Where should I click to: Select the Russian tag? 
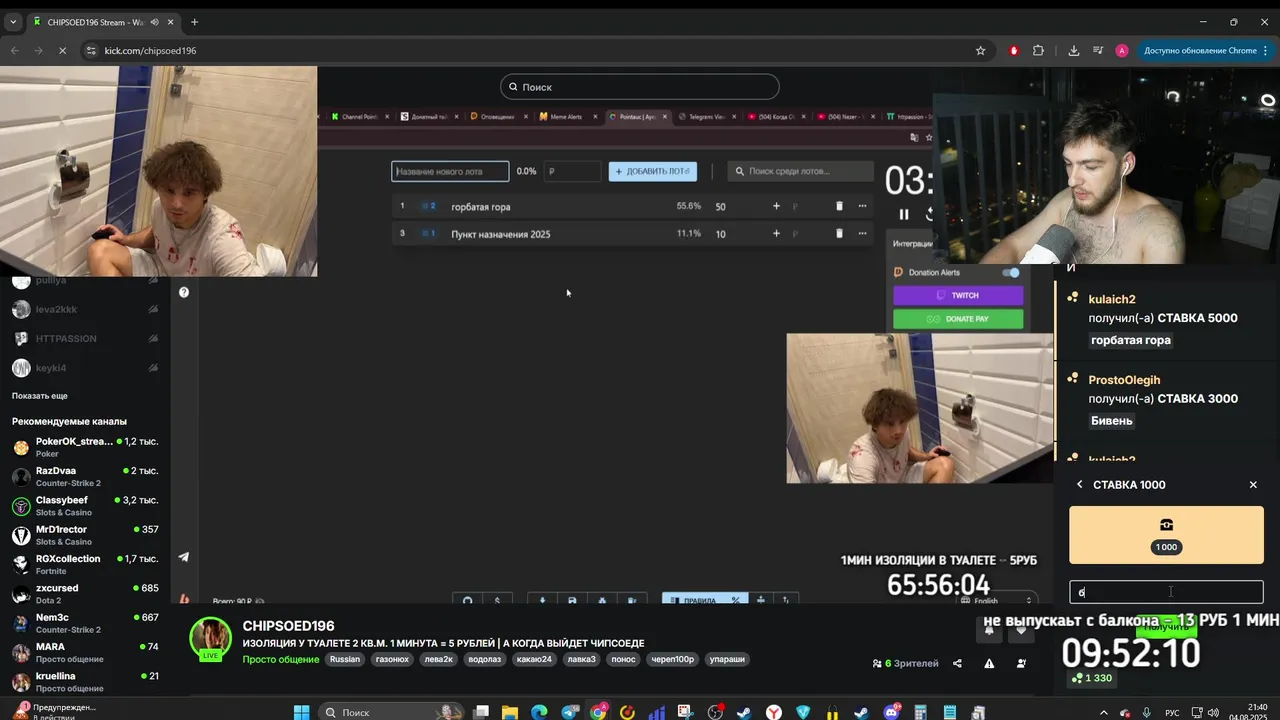345,659
